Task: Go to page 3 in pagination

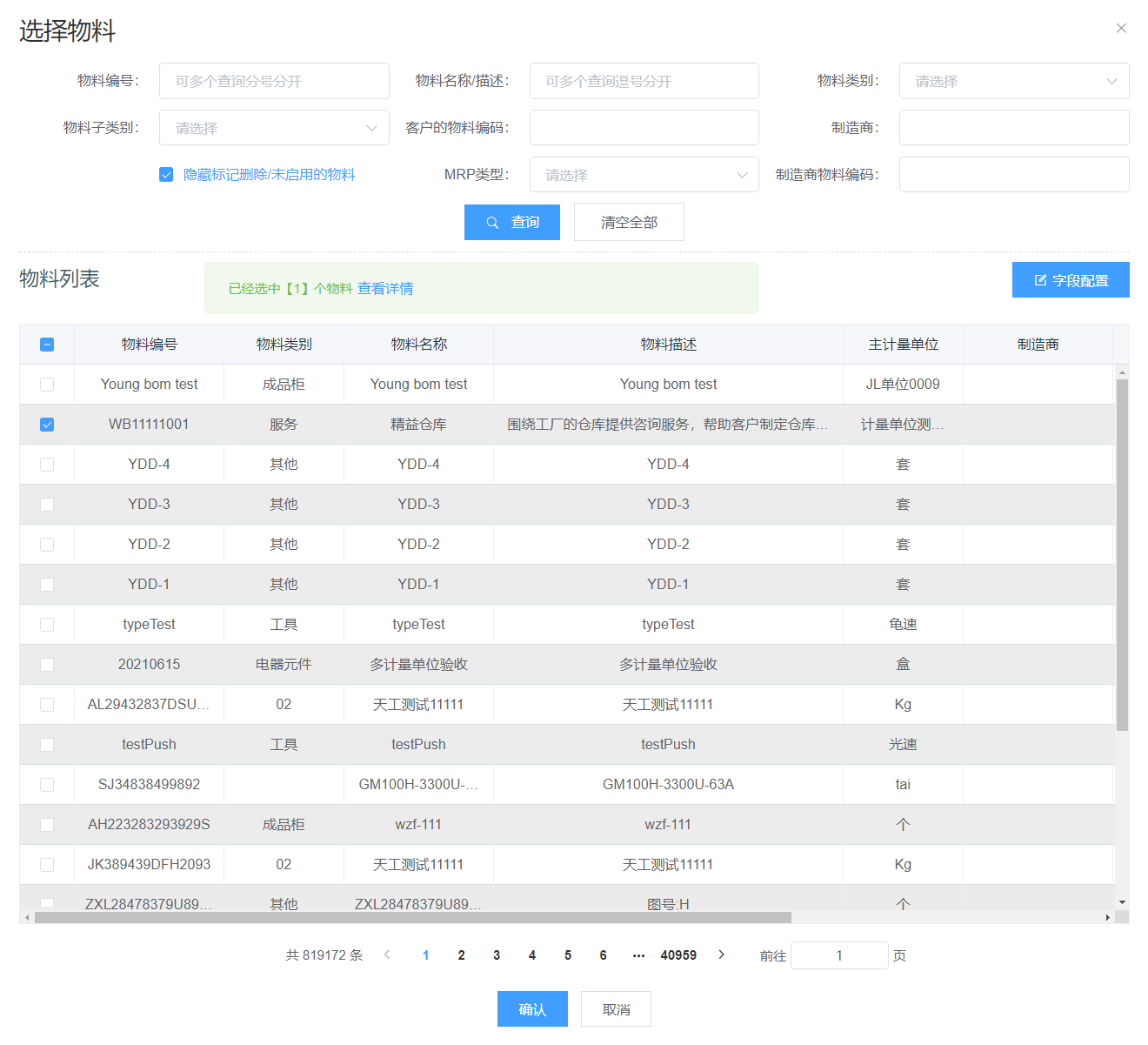Action: coord(497,955)
